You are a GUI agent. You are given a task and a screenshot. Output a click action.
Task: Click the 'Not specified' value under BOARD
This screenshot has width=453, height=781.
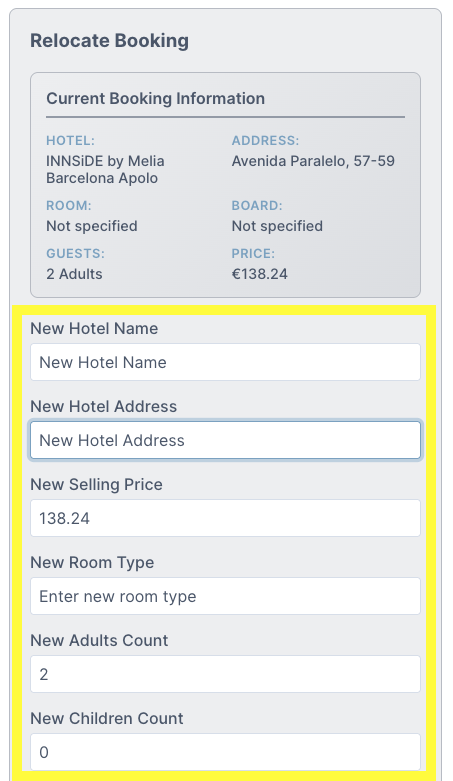point(277,226)
